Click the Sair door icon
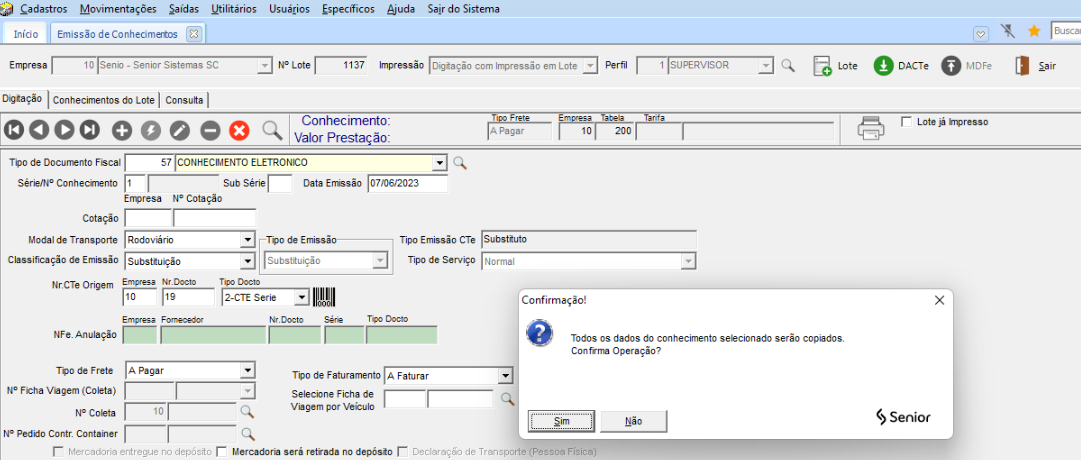Image resolution: width=1081 pixels, height=460 pixels. click(1022, 66)
